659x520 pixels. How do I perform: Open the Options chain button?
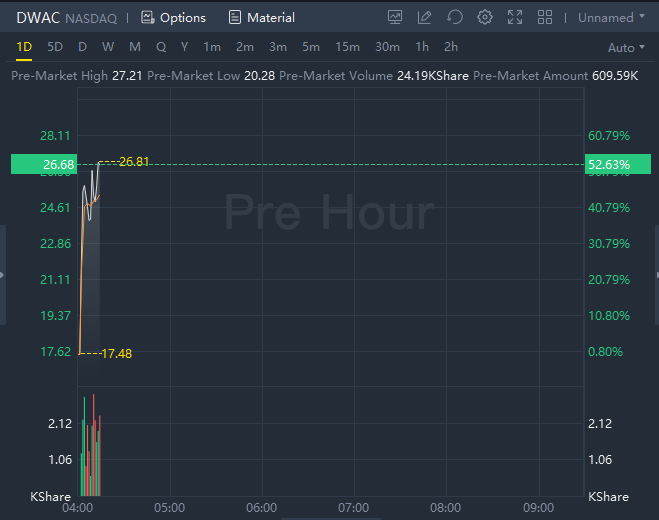tap(173, 18)
